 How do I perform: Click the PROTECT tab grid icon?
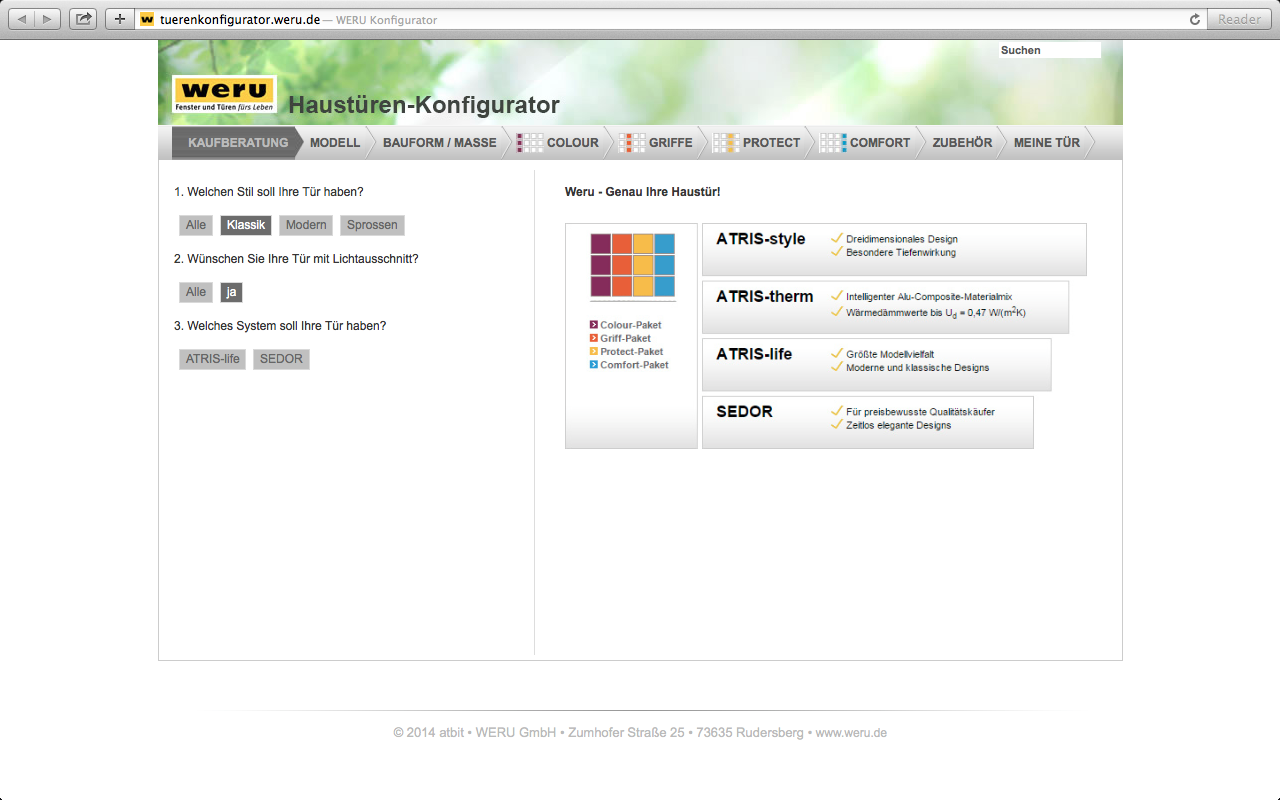pos(726,143)
